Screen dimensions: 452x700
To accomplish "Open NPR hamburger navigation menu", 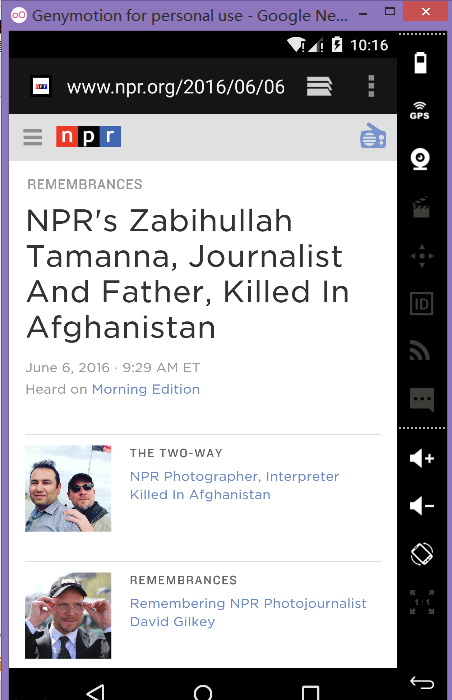I will click(x=33, y=137).
